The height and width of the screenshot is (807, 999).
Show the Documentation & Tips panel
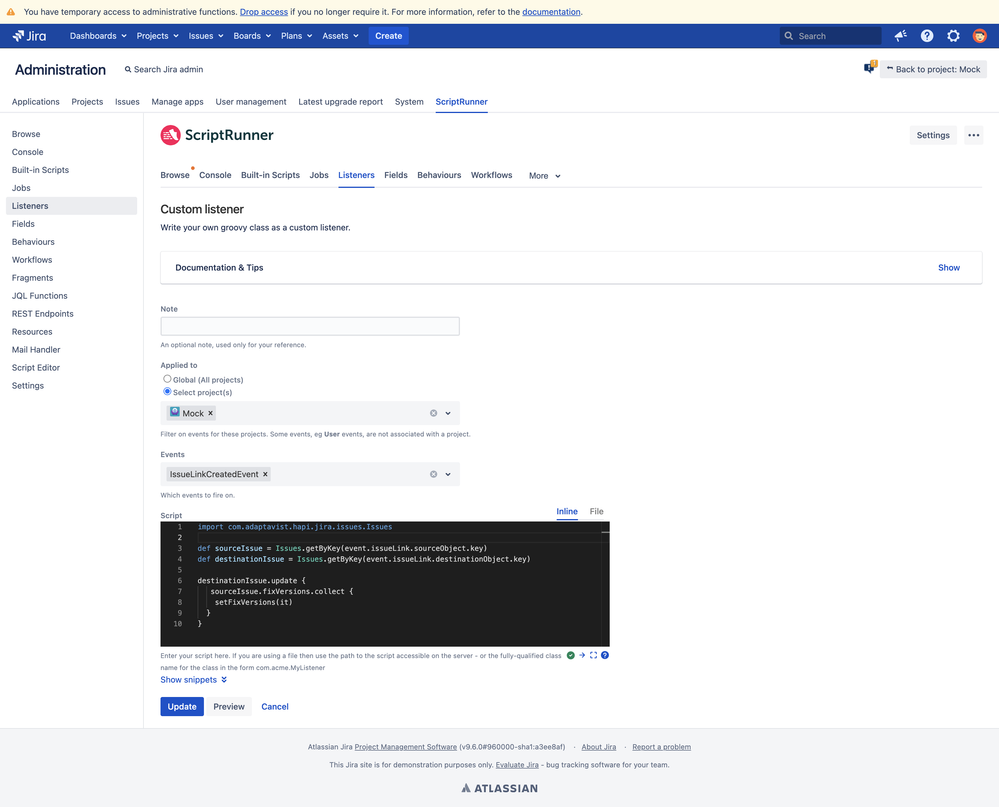[x=949, y=268]
